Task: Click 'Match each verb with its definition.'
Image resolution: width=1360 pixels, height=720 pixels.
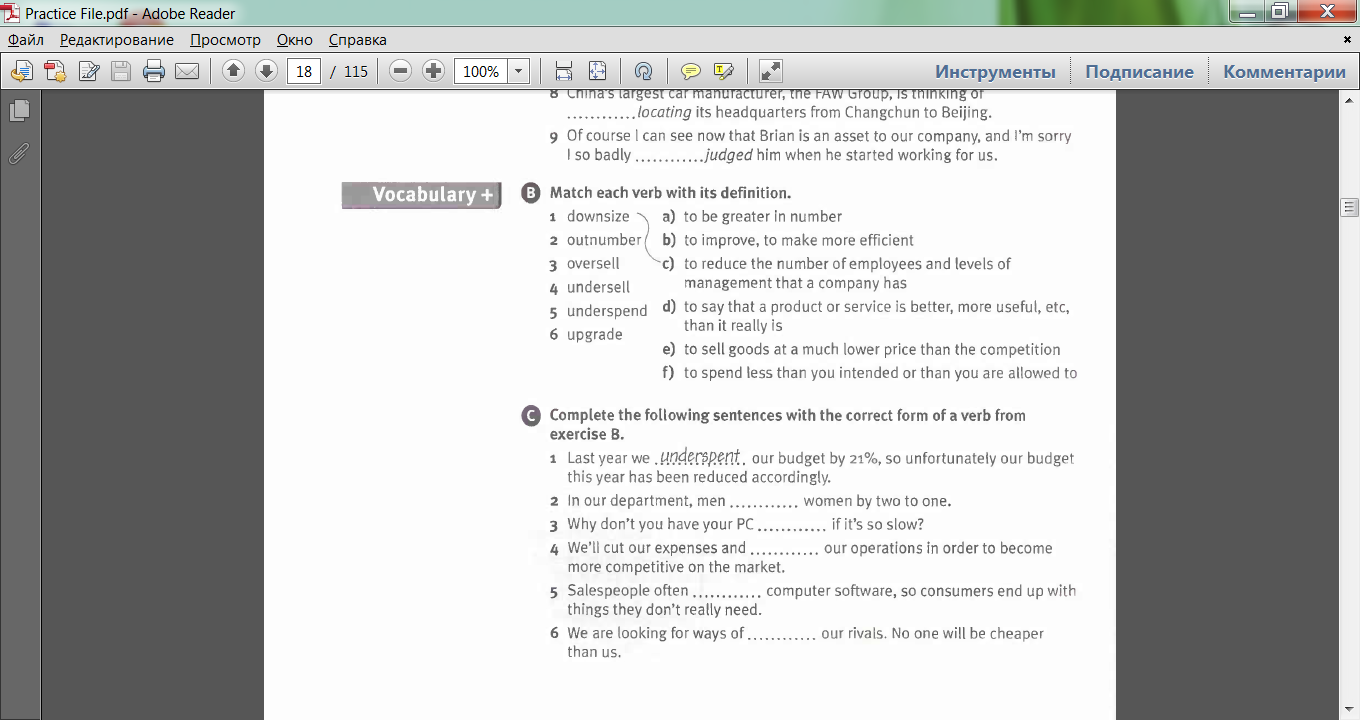Action: coord(670,193)
